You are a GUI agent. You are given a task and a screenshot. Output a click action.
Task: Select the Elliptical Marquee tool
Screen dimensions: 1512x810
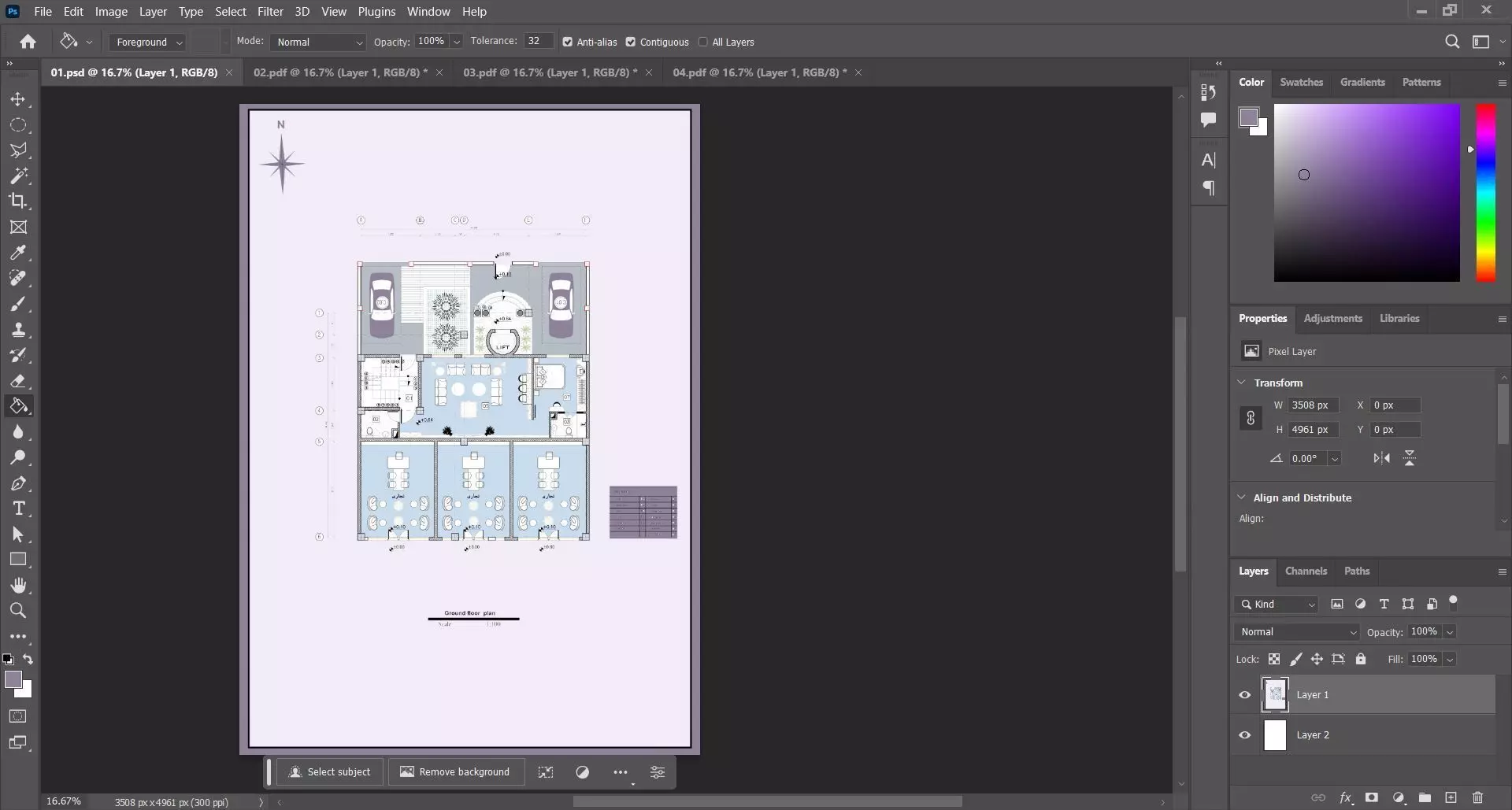click(18, 125)
